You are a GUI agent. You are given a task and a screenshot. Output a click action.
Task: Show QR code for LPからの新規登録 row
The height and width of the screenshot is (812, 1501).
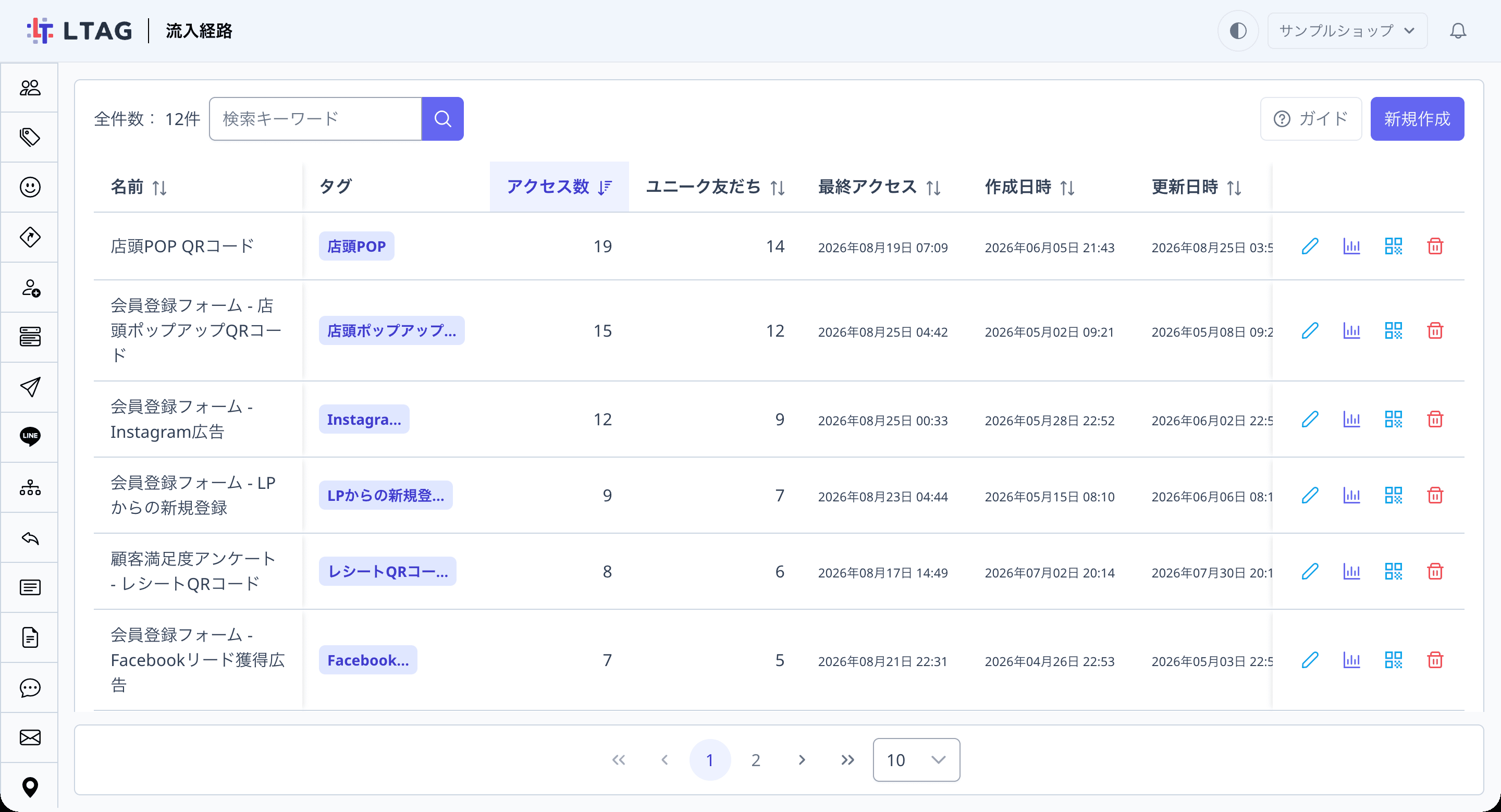1393,495
